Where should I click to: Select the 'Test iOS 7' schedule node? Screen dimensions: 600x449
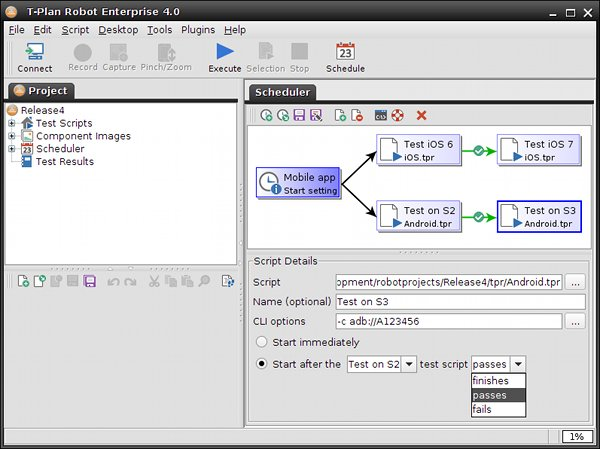[x=538, y=151]
